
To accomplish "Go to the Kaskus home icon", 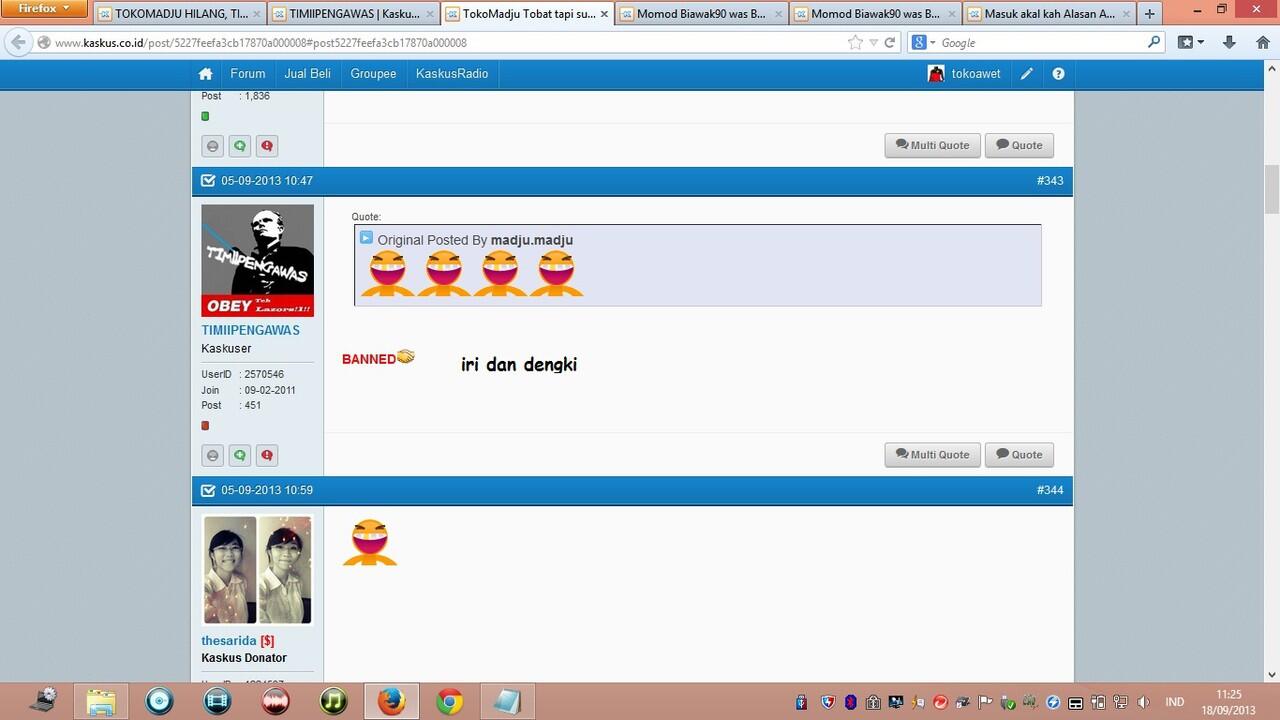I will (x=205, y=74).
